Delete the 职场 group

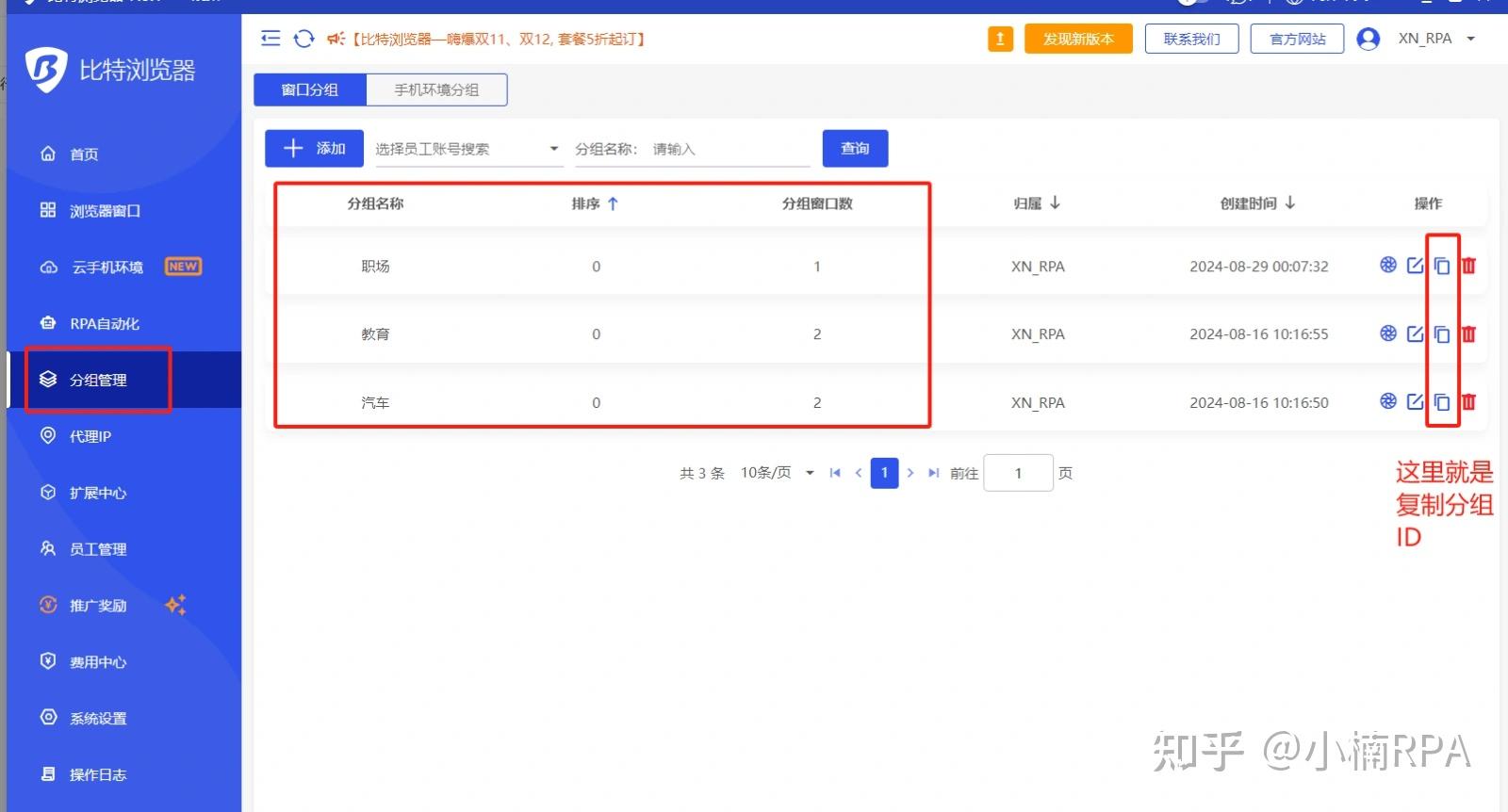[x=1468, y=267]
